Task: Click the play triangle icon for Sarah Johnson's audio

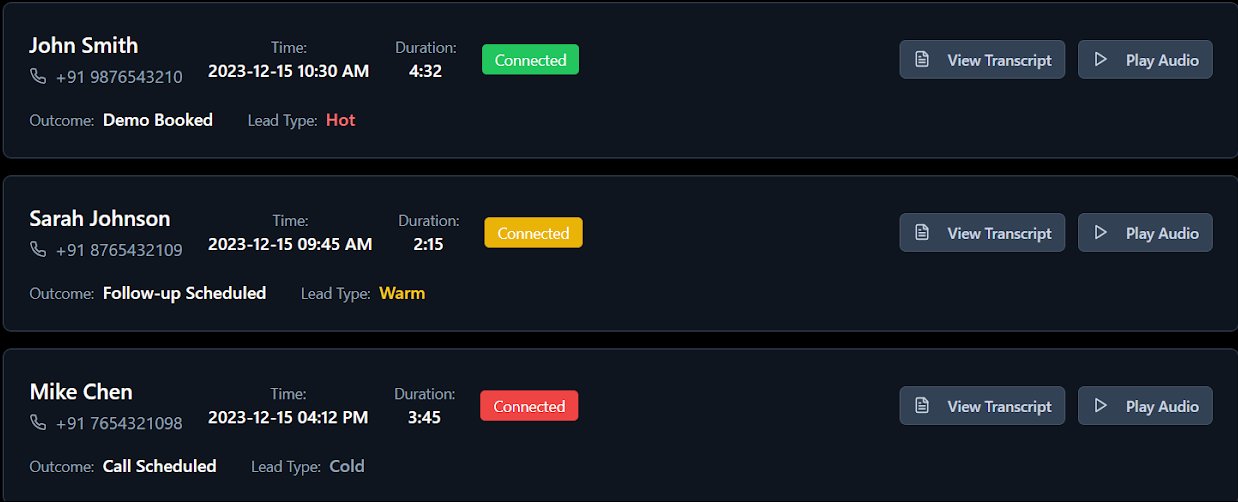Action: click(x=1101, y=233)
